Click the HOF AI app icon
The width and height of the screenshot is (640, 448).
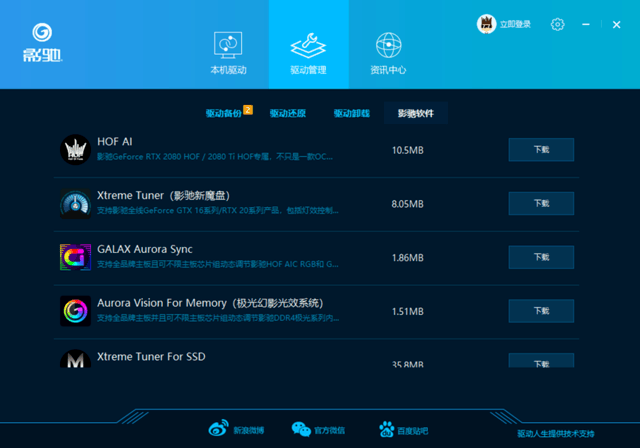pyautogui.click(x=76, y=150)
